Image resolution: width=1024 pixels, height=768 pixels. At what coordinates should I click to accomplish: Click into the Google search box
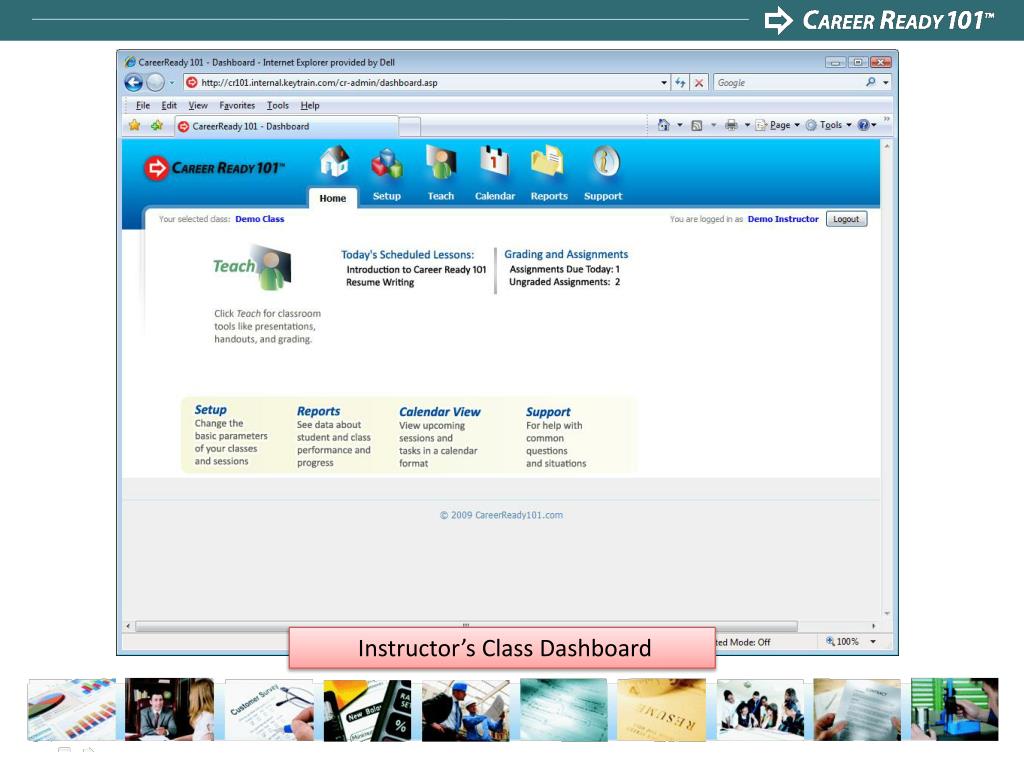[x=789, y=82]
